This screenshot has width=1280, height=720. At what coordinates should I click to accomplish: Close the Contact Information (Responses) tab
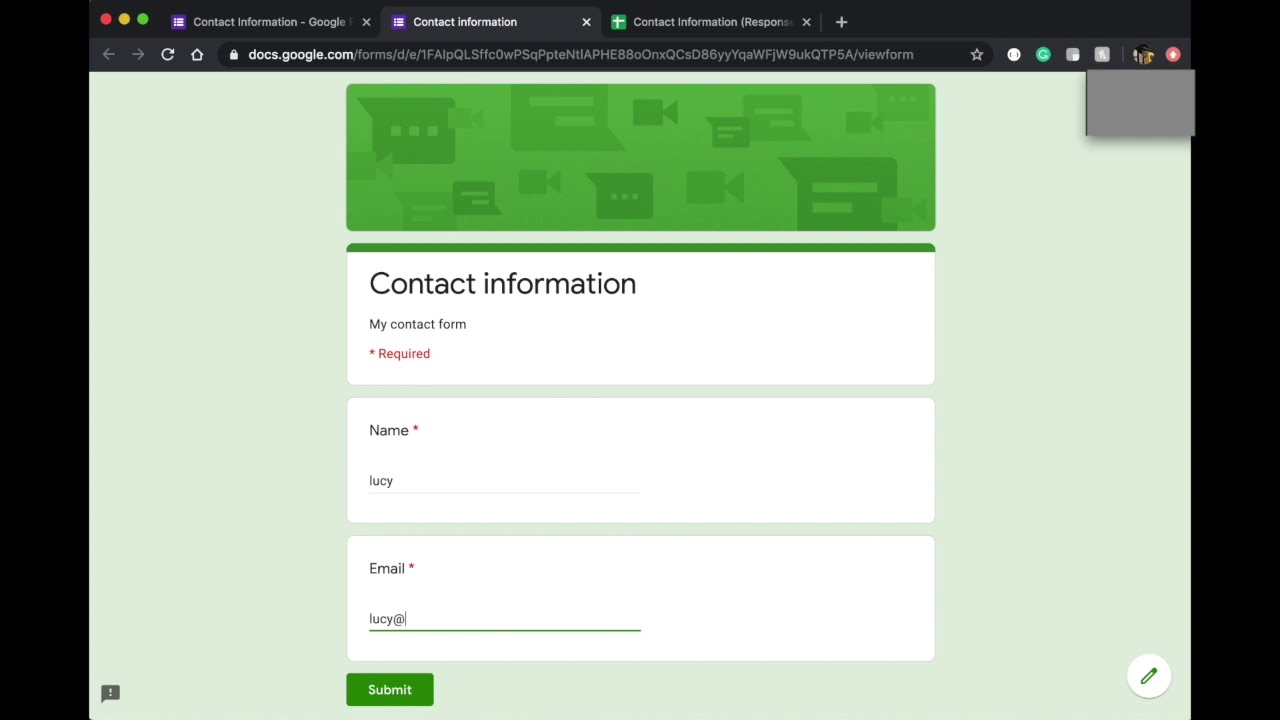tap(806, 22)
